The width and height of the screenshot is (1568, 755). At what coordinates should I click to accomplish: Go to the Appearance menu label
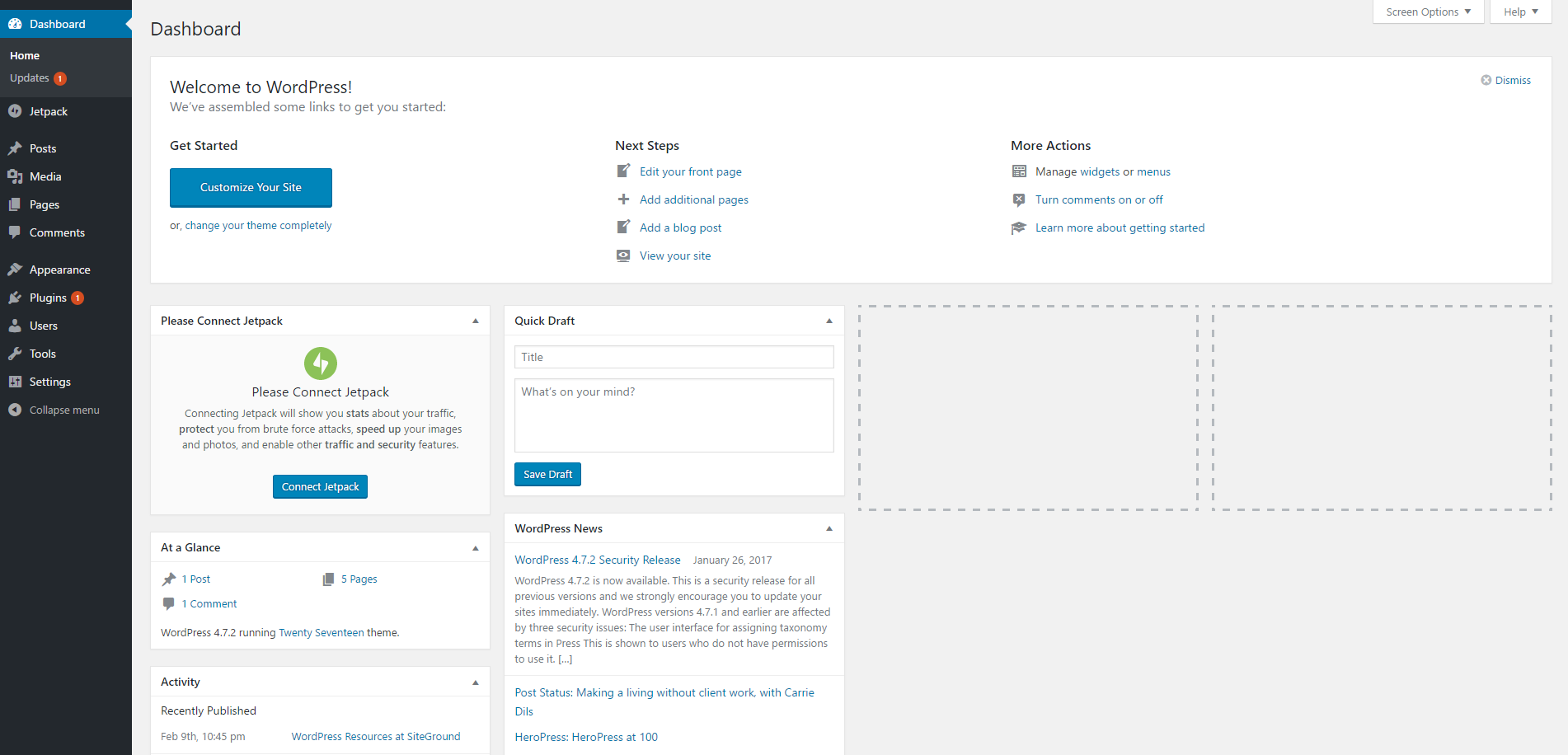60,270
